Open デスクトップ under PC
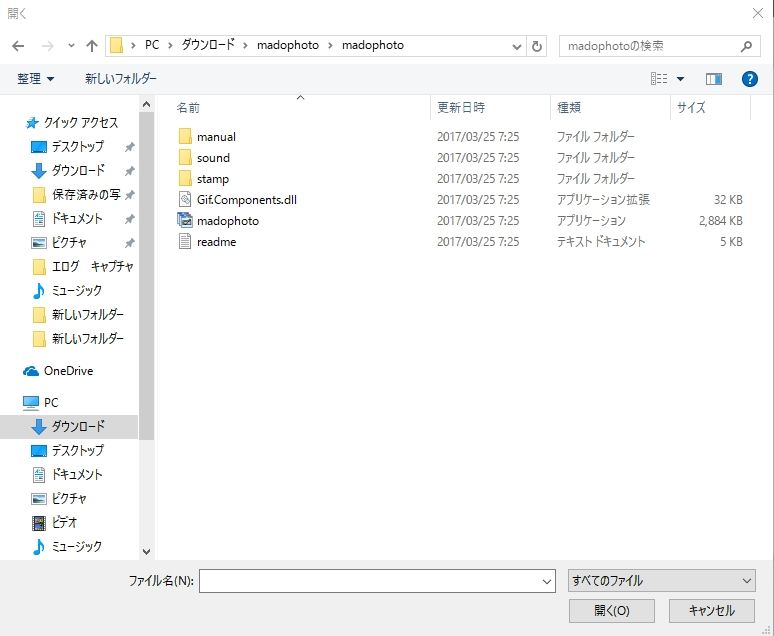This screenshot has width=774, height=636. [78, 450]
